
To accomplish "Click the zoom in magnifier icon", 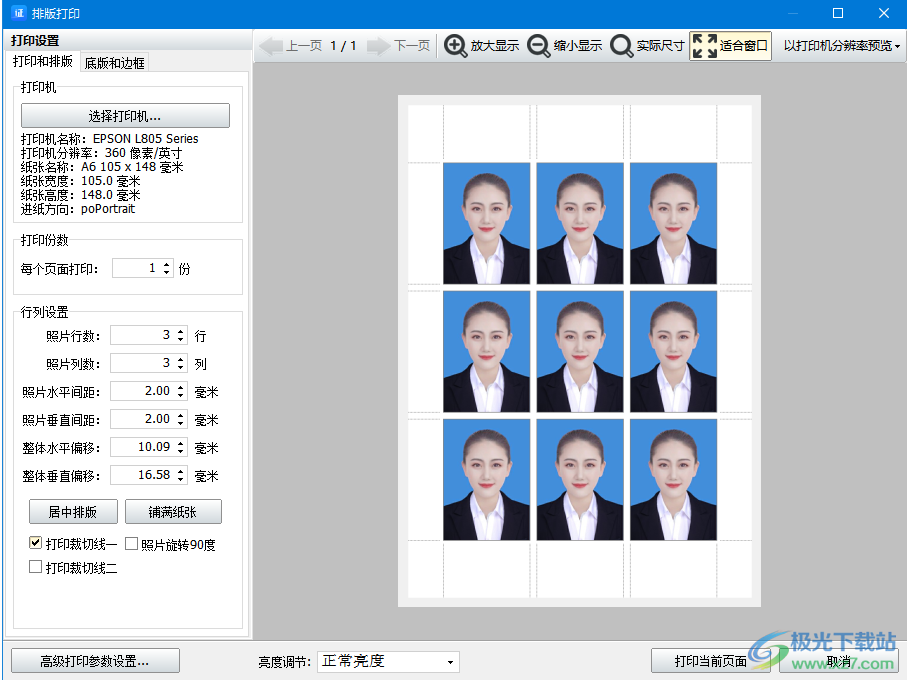I will click(455, 46).
